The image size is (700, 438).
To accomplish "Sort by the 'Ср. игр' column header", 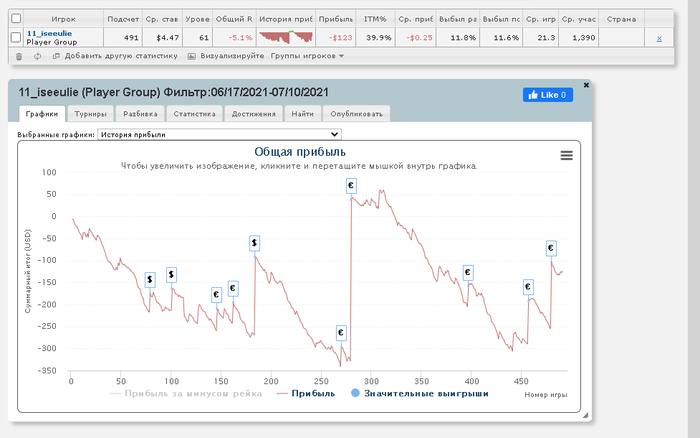I will [x=541, y=19].
